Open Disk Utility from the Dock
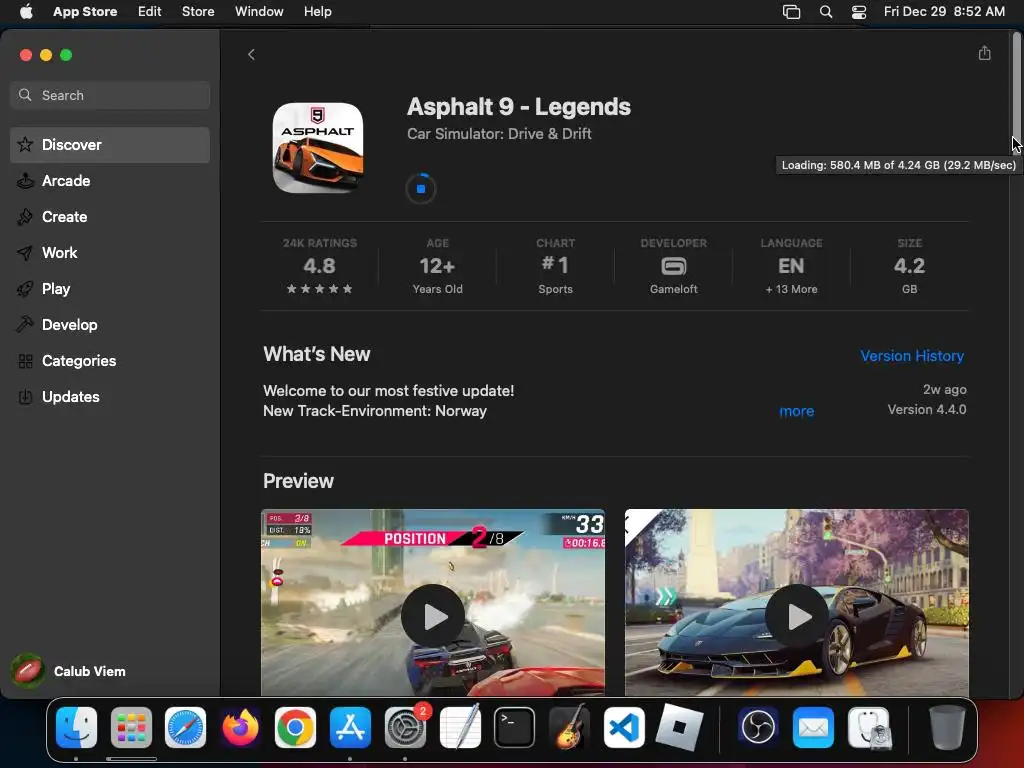This screenshot has height=768, width=1024. [x=869, y=728]
